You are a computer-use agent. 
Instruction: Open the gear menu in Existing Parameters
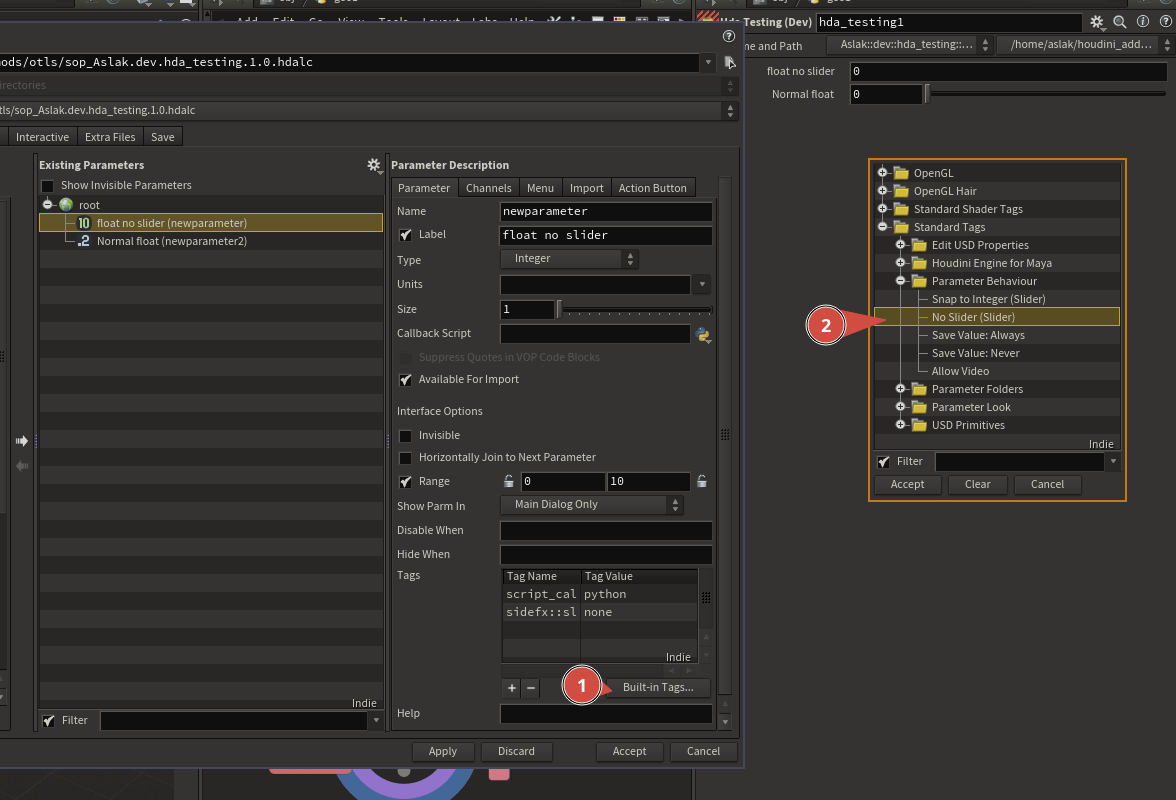tap(374, 165)
